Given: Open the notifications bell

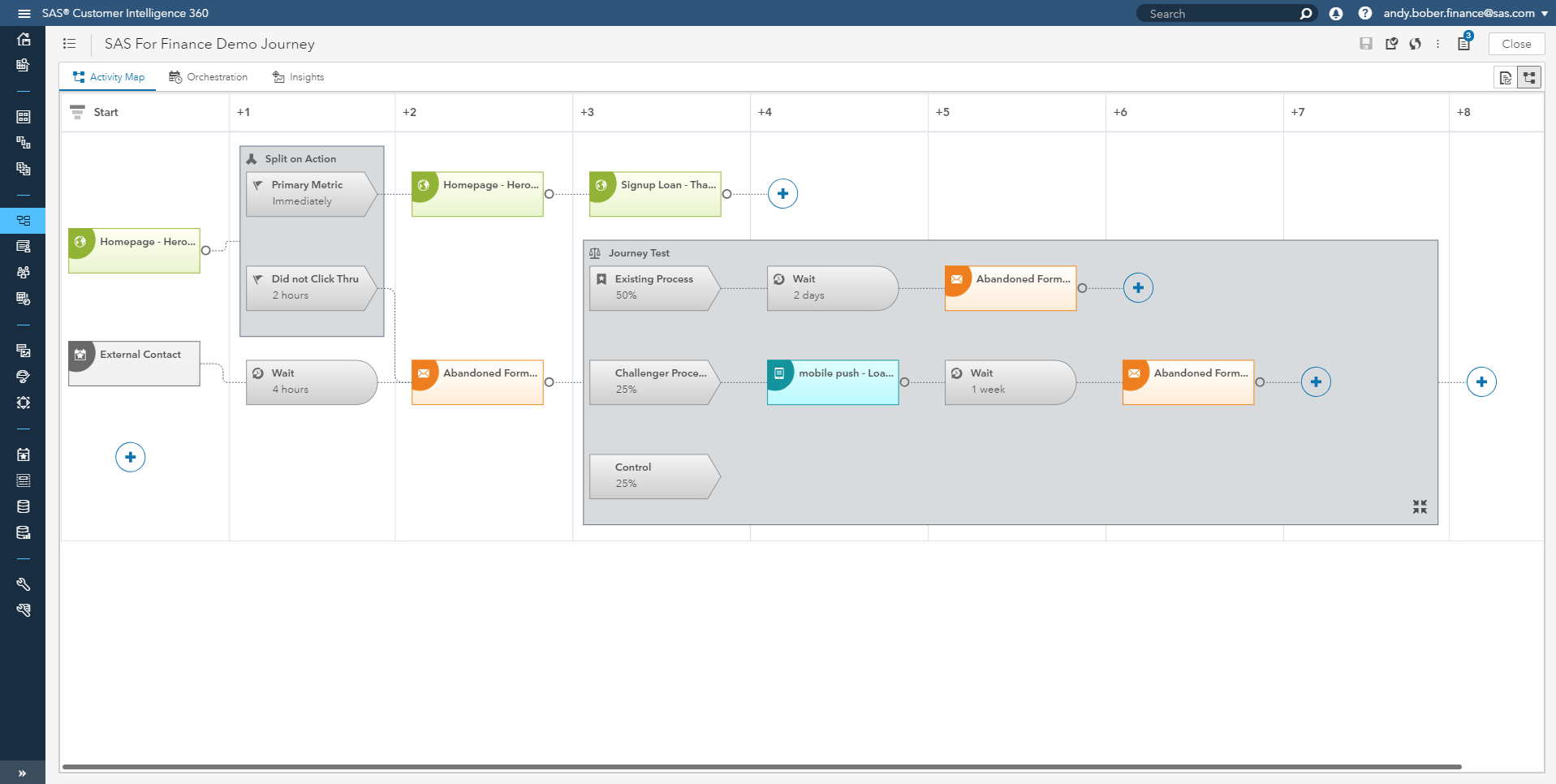Looking at the screenshot, I should click(x=1335, y=14).
